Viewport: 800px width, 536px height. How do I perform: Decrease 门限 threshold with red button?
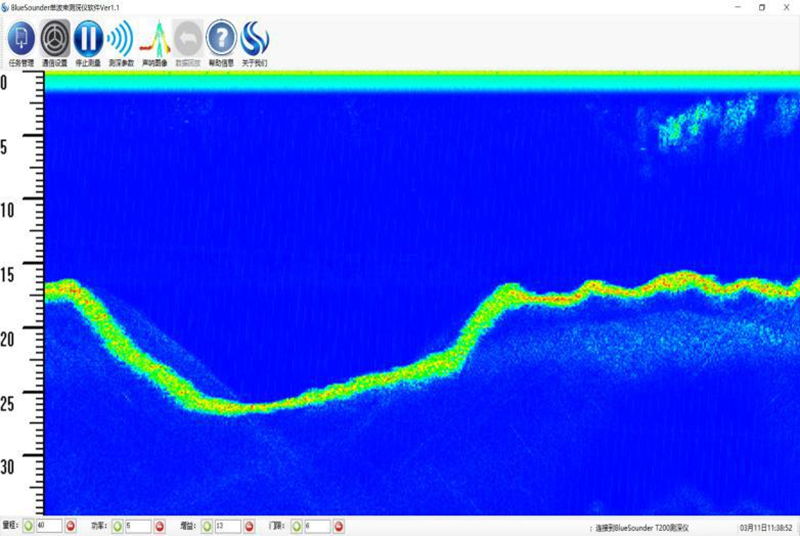339,526
